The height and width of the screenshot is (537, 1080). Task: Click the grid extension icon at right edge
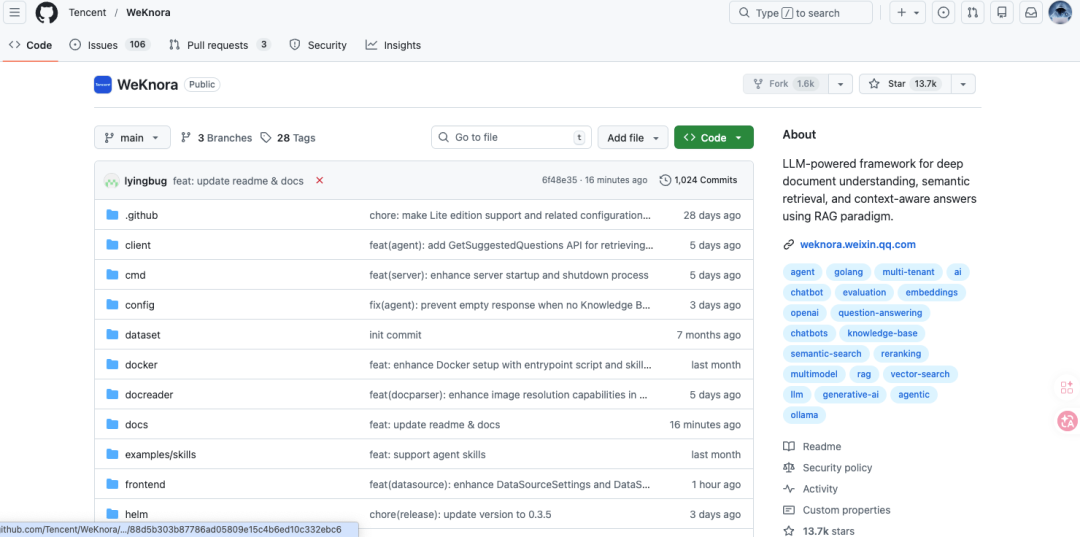click(x=1067, y=388)
